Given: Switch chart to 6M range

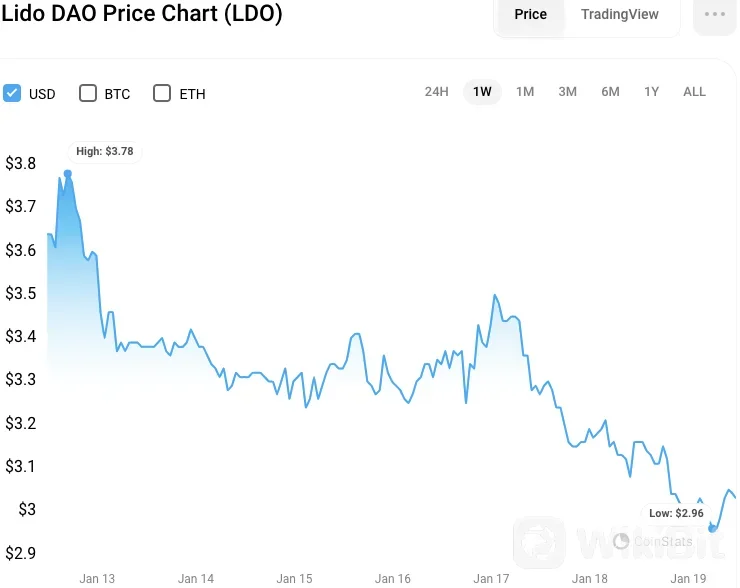Looking at the screenshot, I should click(x=610, y=92).
